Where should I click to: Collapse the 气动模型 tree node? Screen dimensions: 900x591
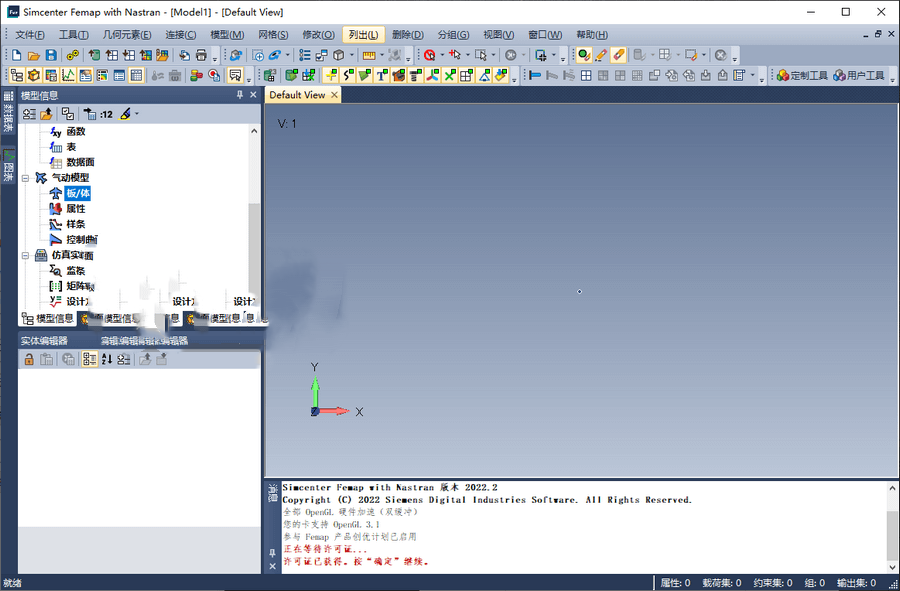(25, 178)
